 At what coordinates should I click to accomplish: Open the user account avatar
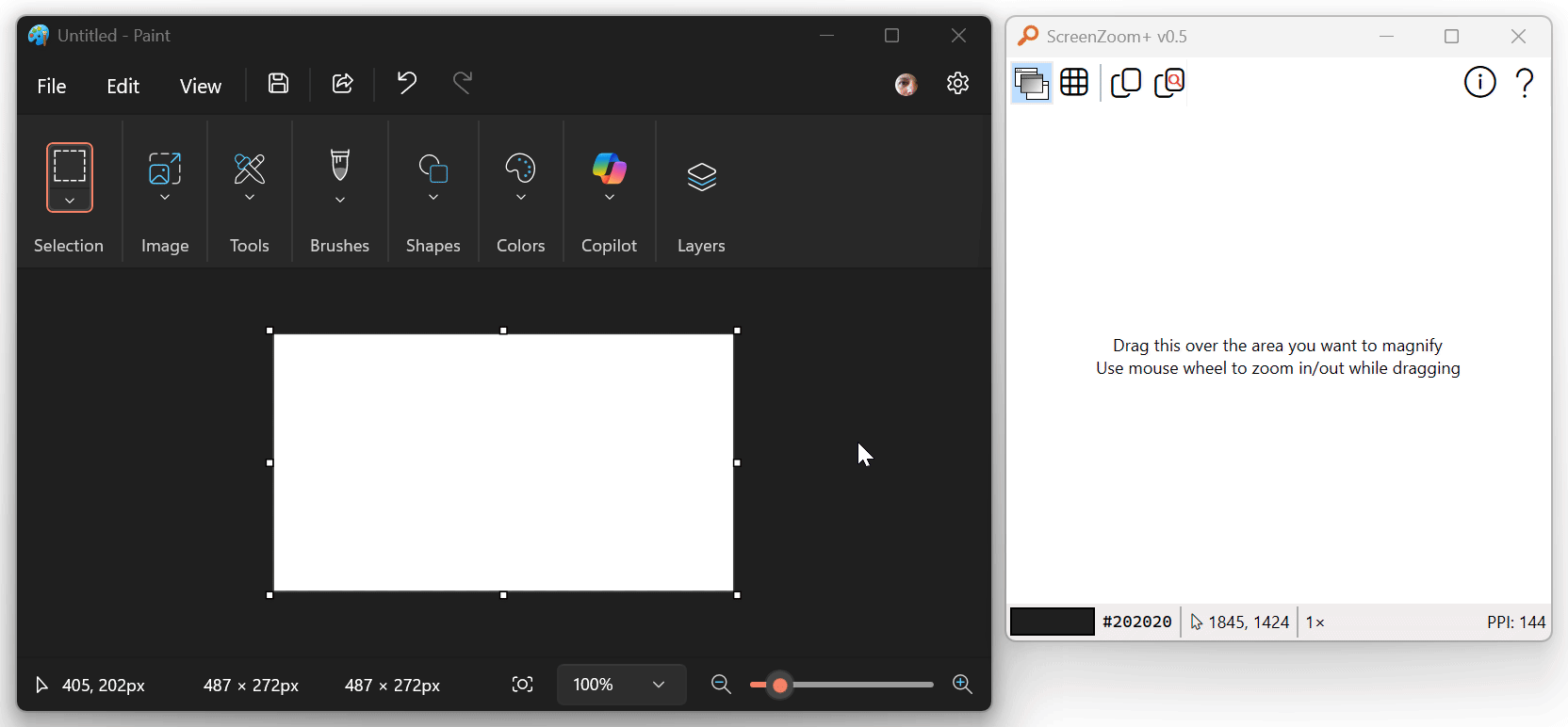click(906, 85)
